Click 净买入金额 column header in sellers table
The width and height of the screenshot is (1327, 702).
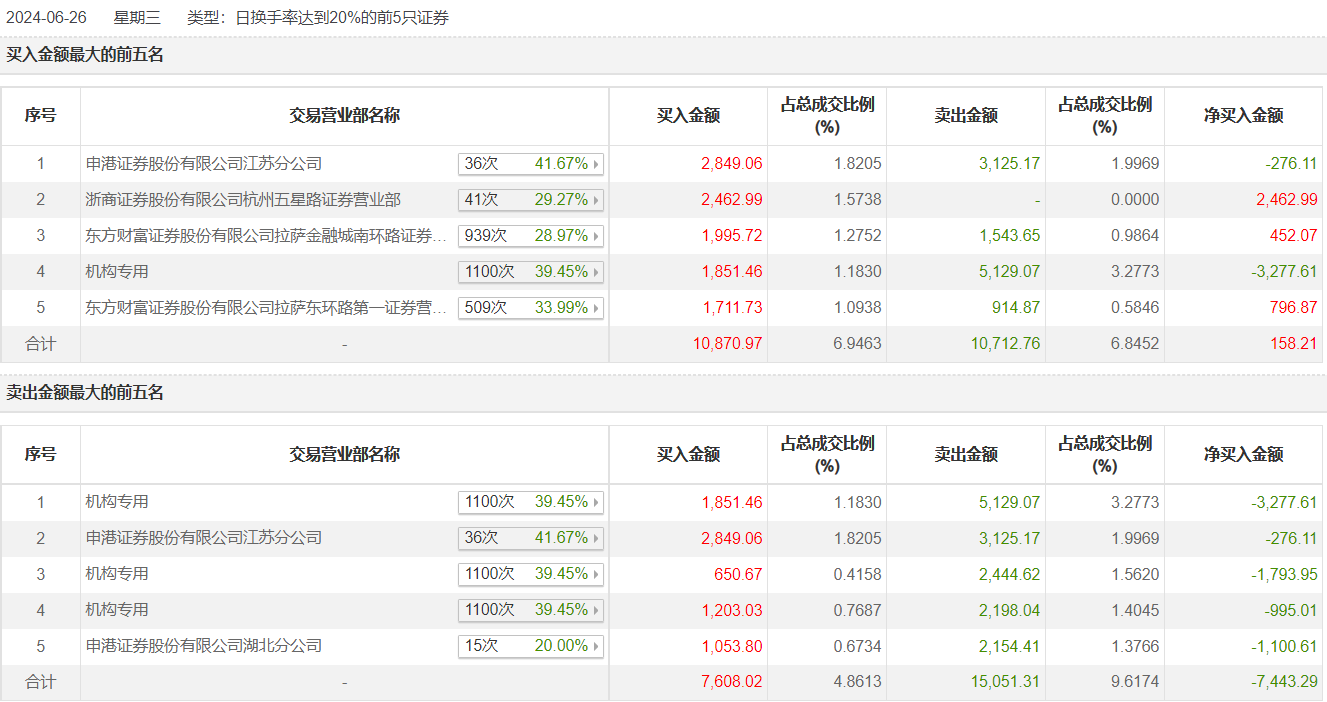(x=1243, y=455)
